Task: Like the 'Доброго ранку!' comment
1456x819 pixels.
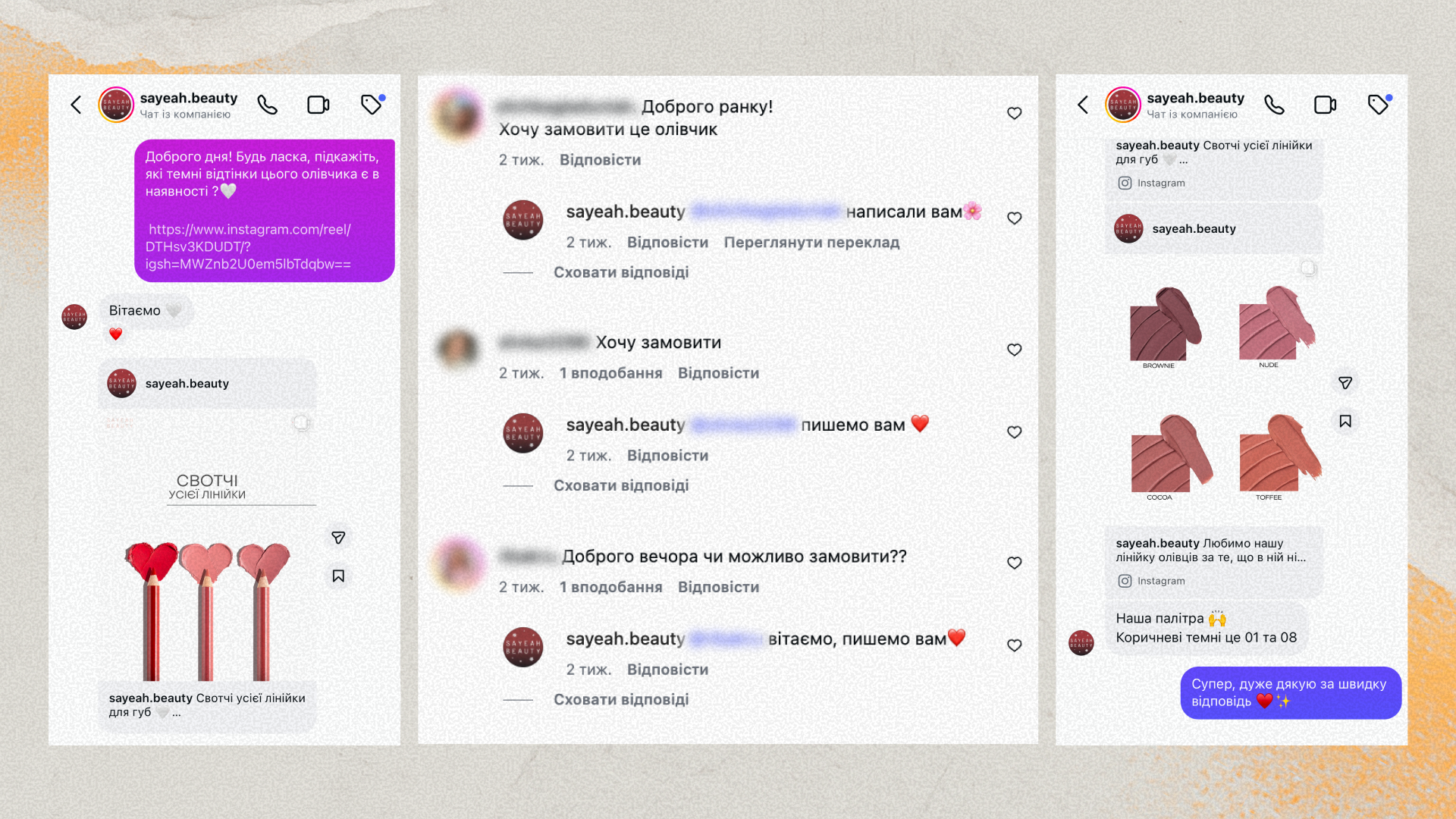Action: (x=1015, y=114)
